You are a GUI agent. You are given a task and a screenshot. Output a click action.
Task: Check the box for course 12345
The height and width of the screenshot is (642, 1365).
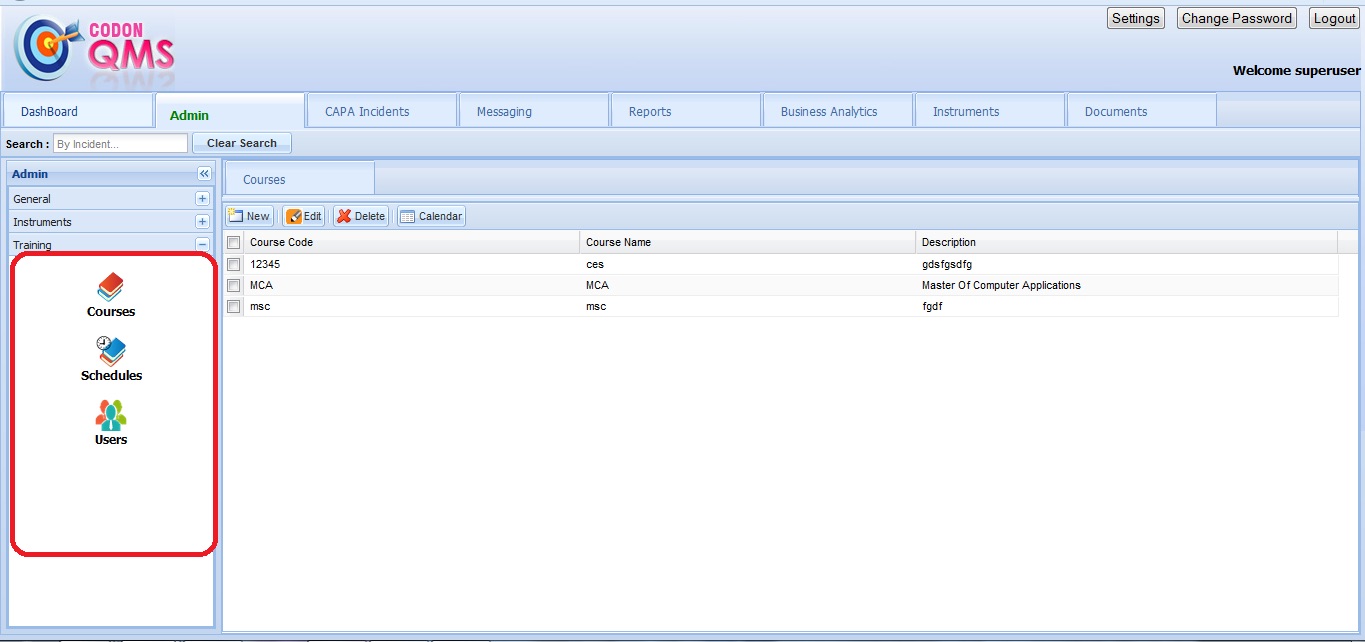234,265
